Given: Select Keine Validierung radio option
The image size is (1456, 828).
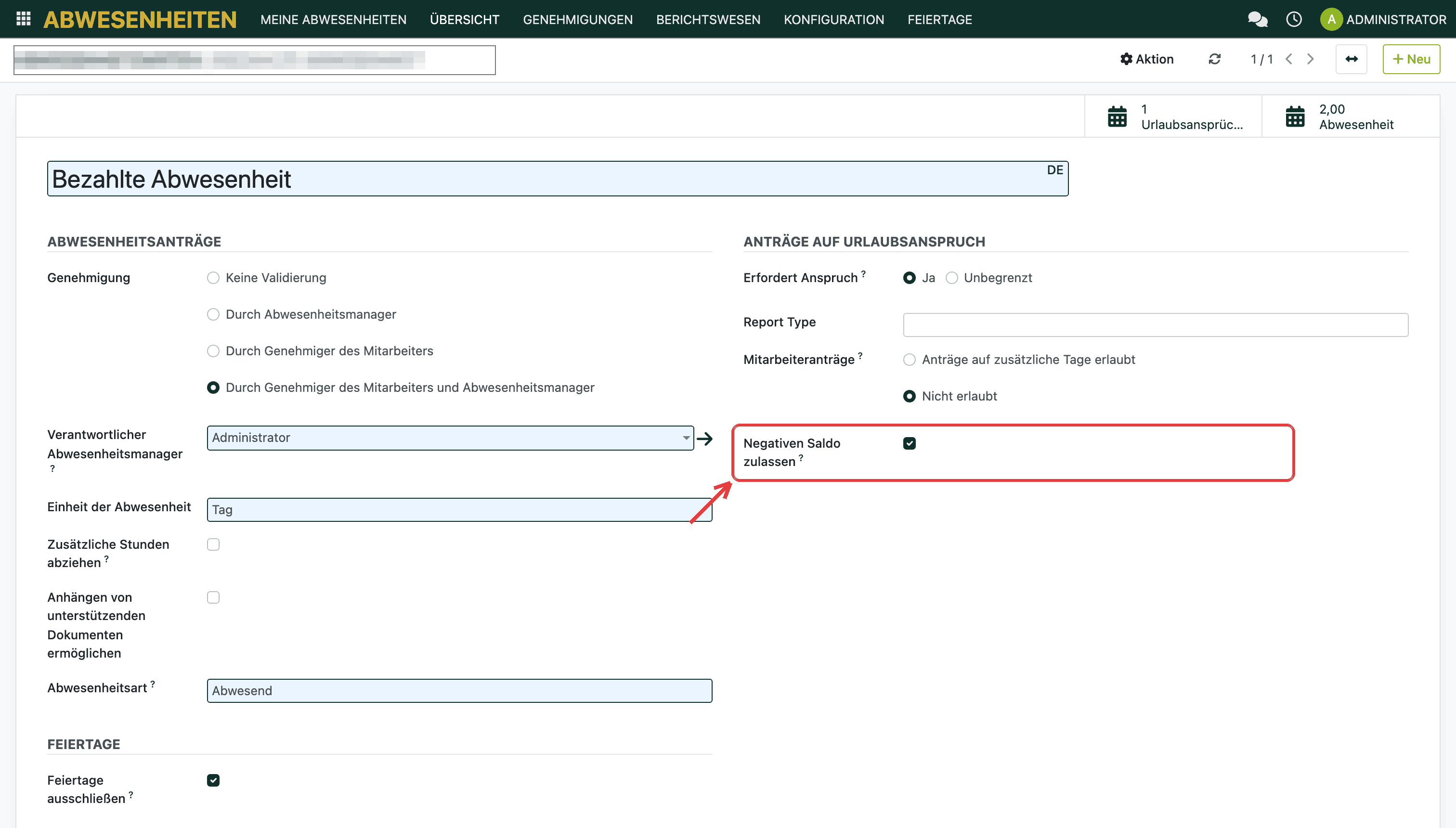Looking at the screenshot, I should pyautogui.click(x=213, y=278).
